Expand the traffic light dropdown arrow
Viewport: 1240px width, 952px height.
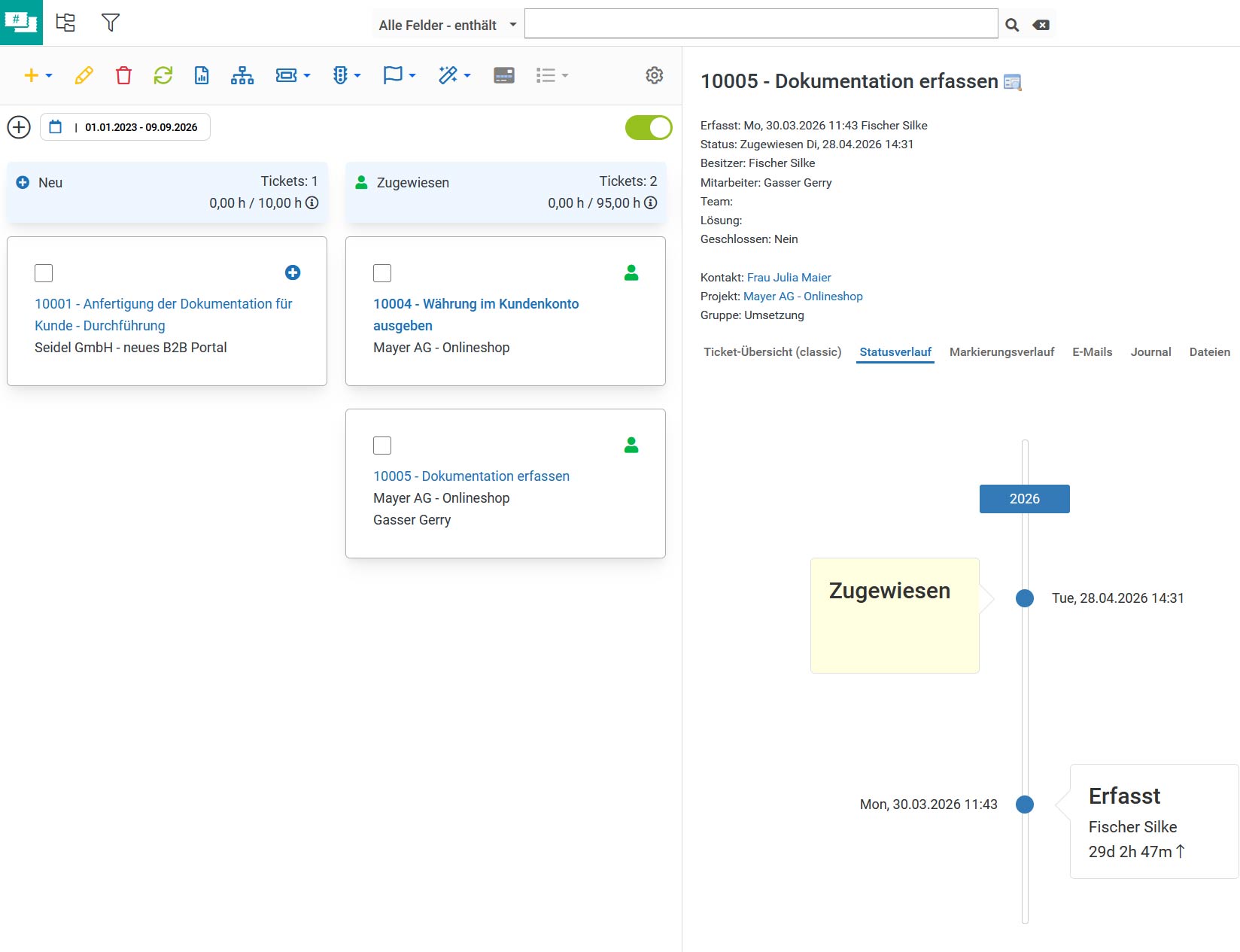(357, 76)
